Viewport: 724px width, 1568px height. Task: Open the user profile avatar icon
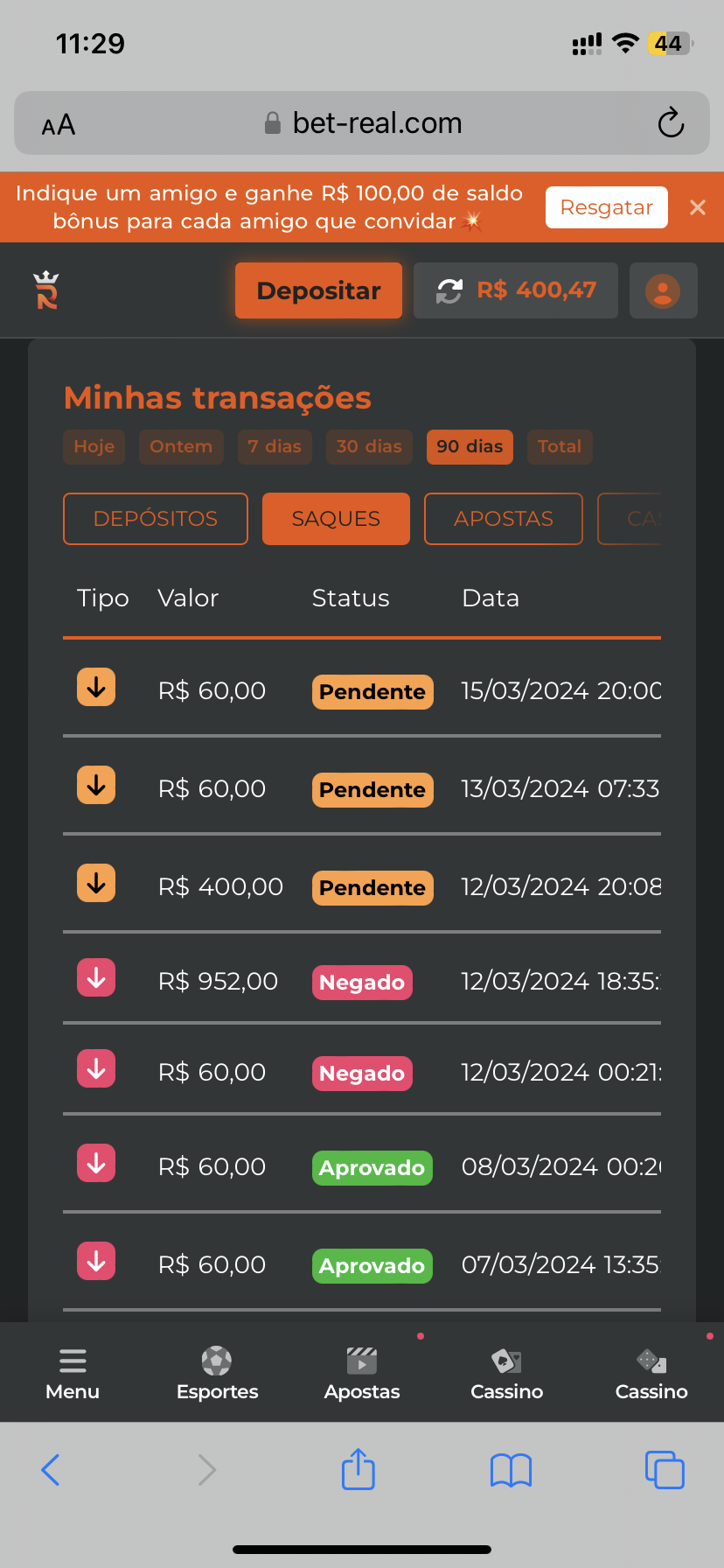pos(663,290)
